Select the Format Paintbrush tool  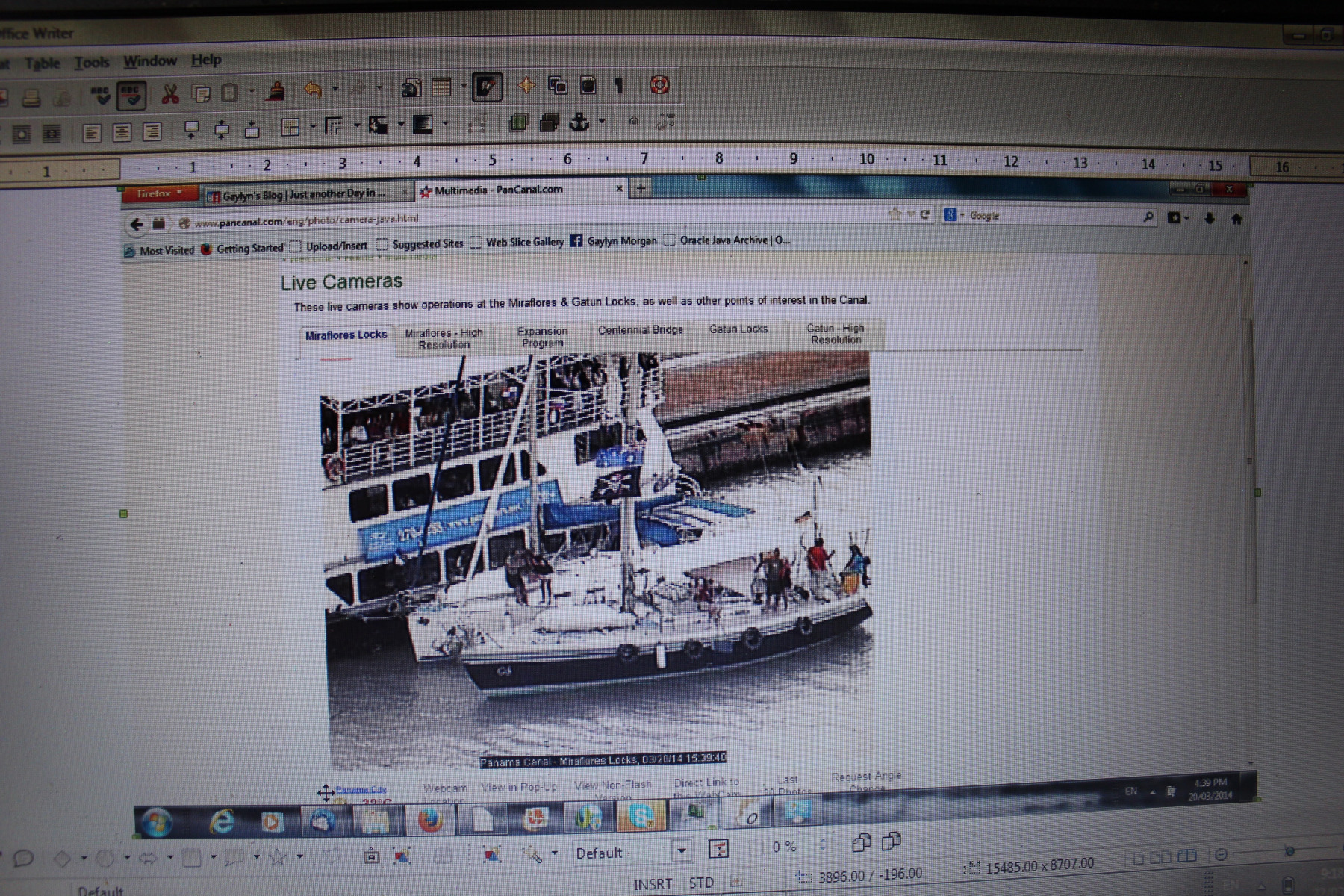tap(276, 90)
